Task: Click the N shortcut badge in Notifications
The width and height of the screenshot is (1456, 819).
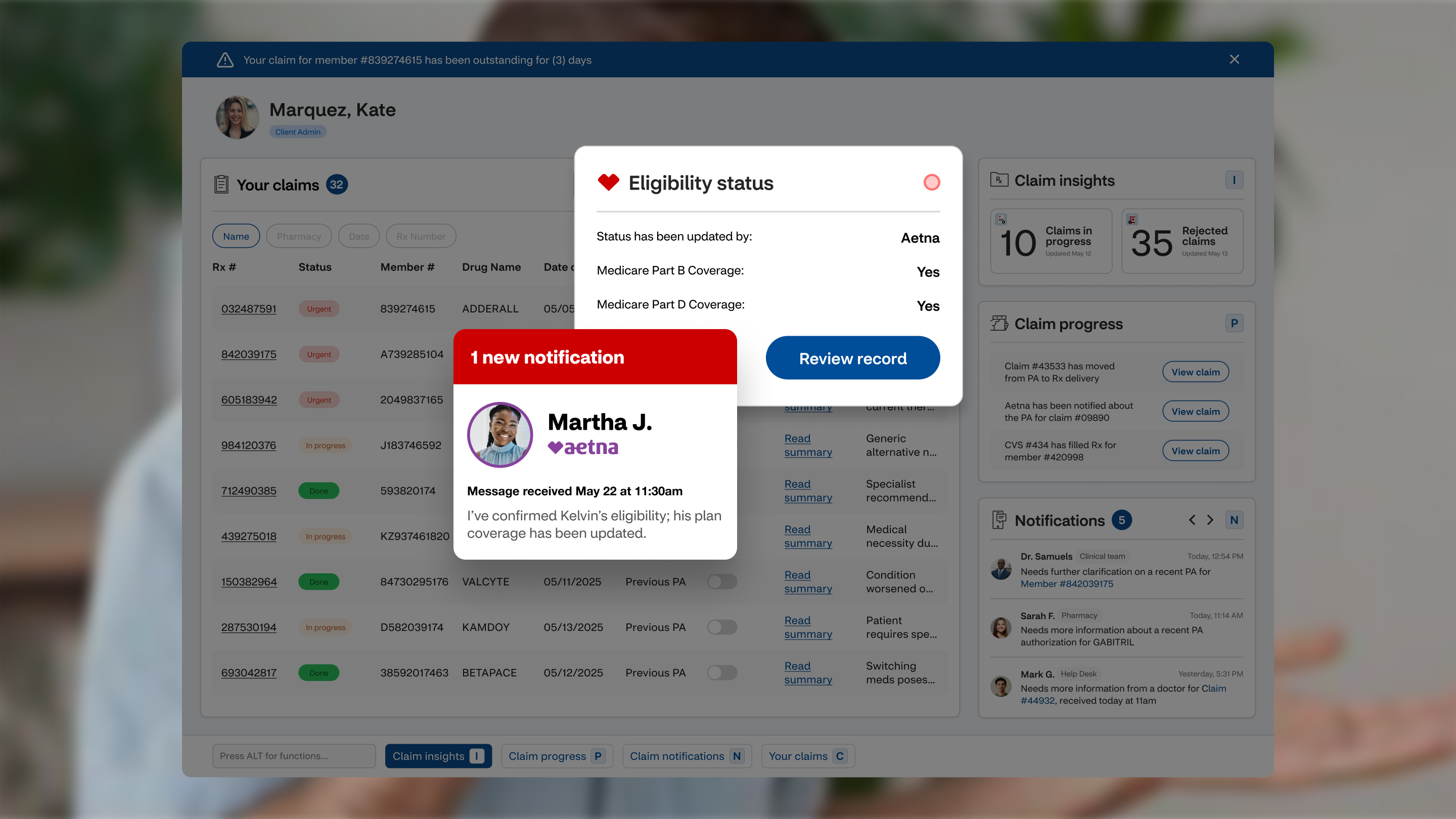Action: coord(1234,520)
